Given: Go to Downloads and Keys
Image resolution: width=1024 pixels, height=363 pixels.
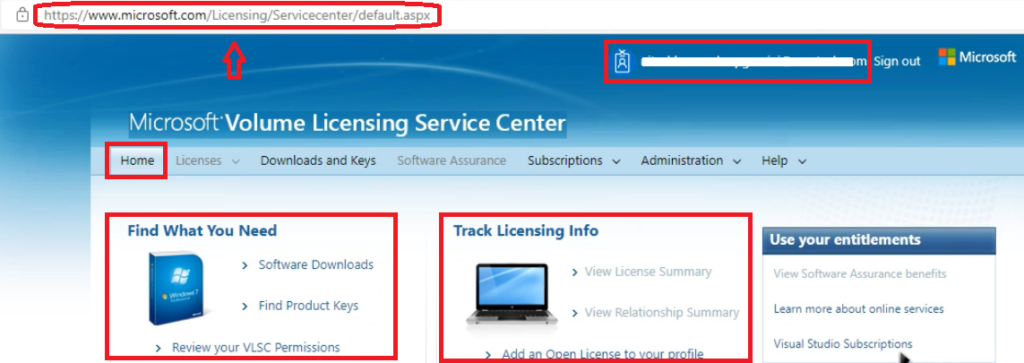Looking at the screenshot, I should click(x=318, y=160).
